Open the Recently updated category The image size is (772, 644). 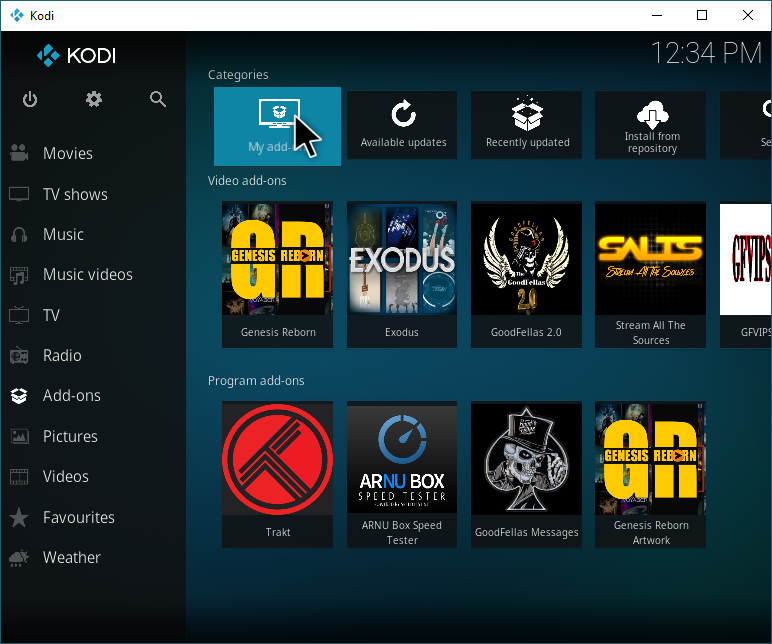tap(526, 125)
